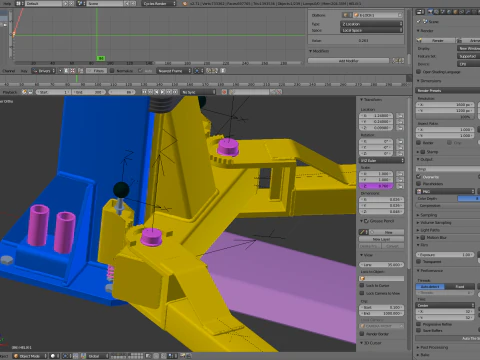Open the Cycles Render engine dropdown
Image resolution: width=480 pixels, height=360 pixels.
(x=159, y=3)
